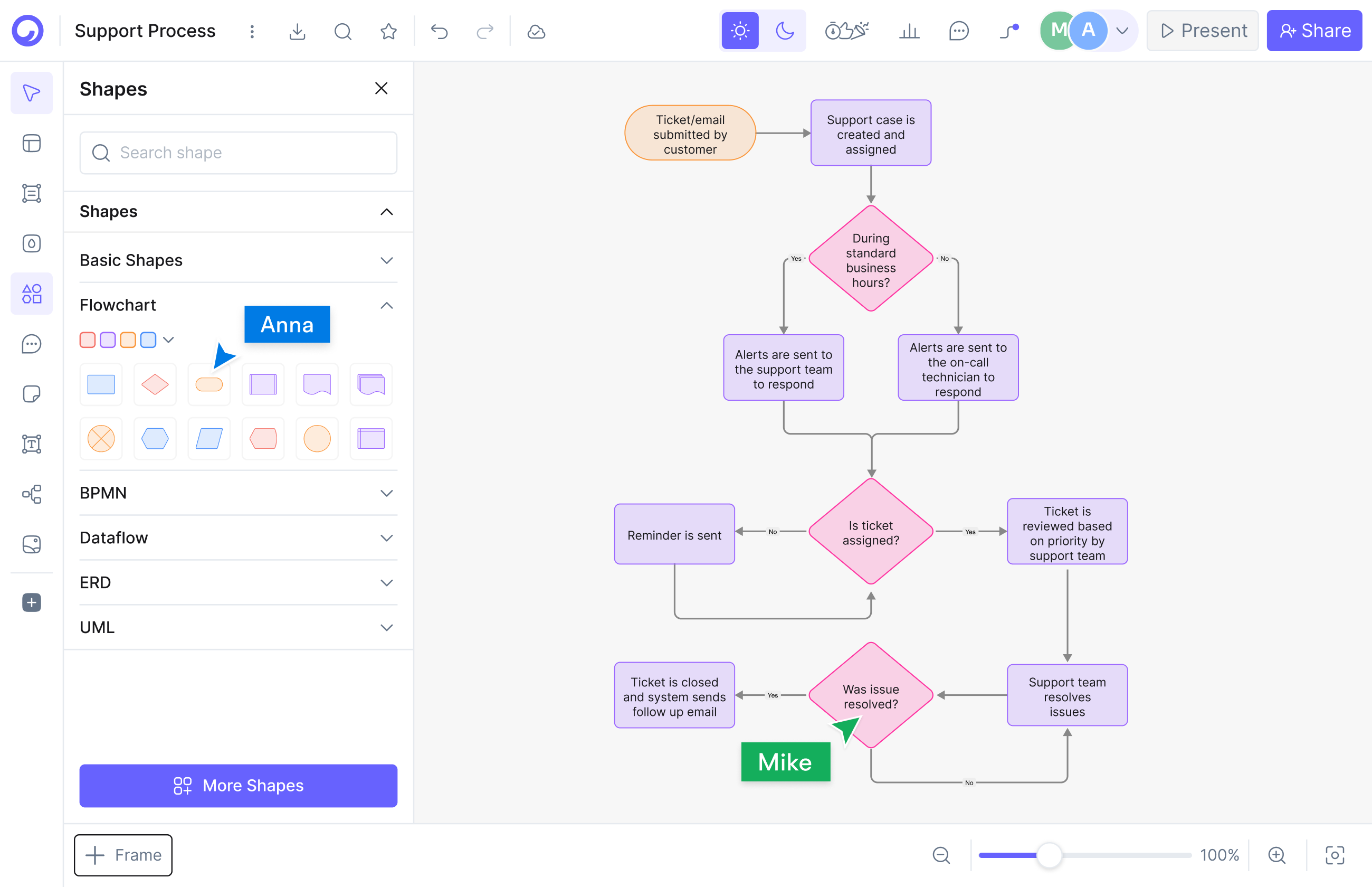Image resolution: width=1372 pixels, height=887 pixels.
Task: Select the orange terminator pill shape
Action: click(x=209, y=384)
